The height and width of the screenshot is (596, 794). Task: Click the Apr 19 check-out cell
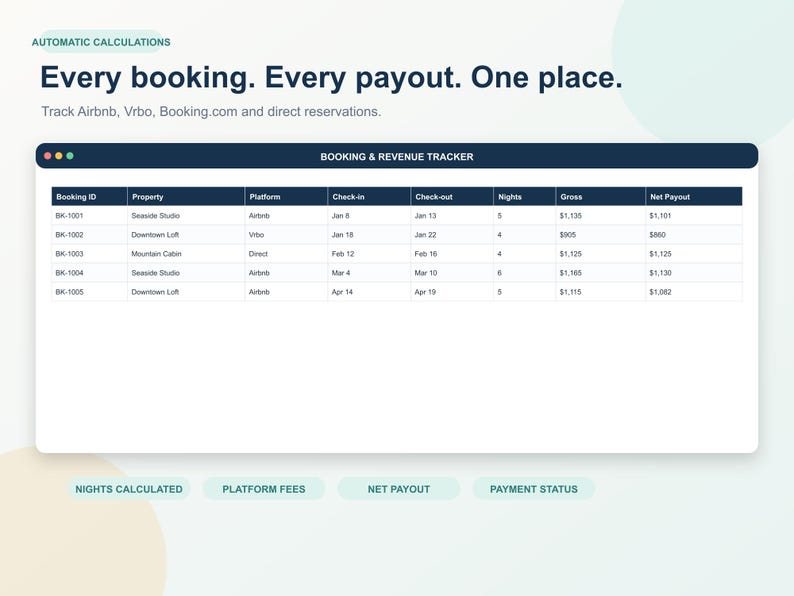(x=452, y=292)
